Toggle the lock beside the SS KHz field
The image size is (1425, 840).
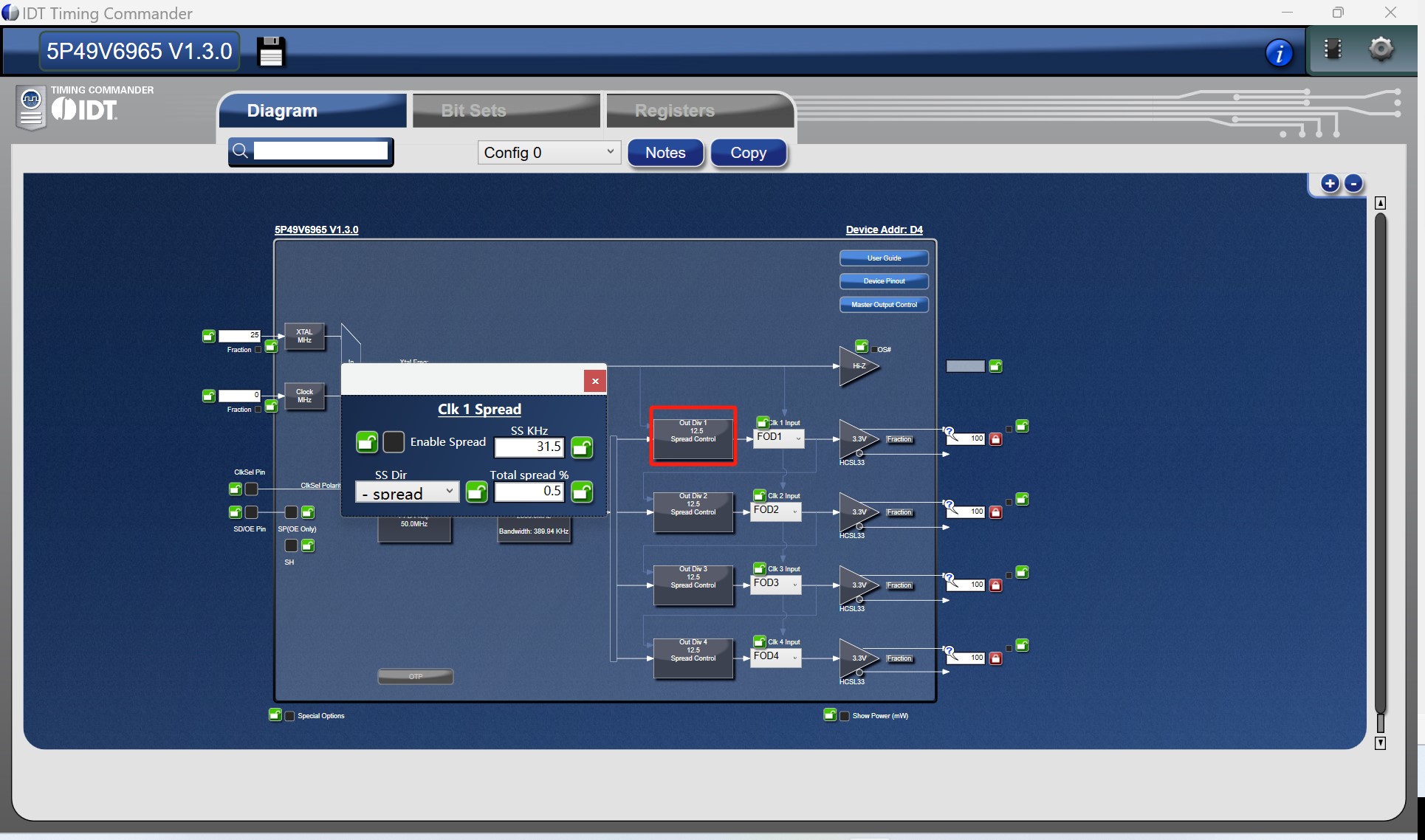tap(582, 447)
